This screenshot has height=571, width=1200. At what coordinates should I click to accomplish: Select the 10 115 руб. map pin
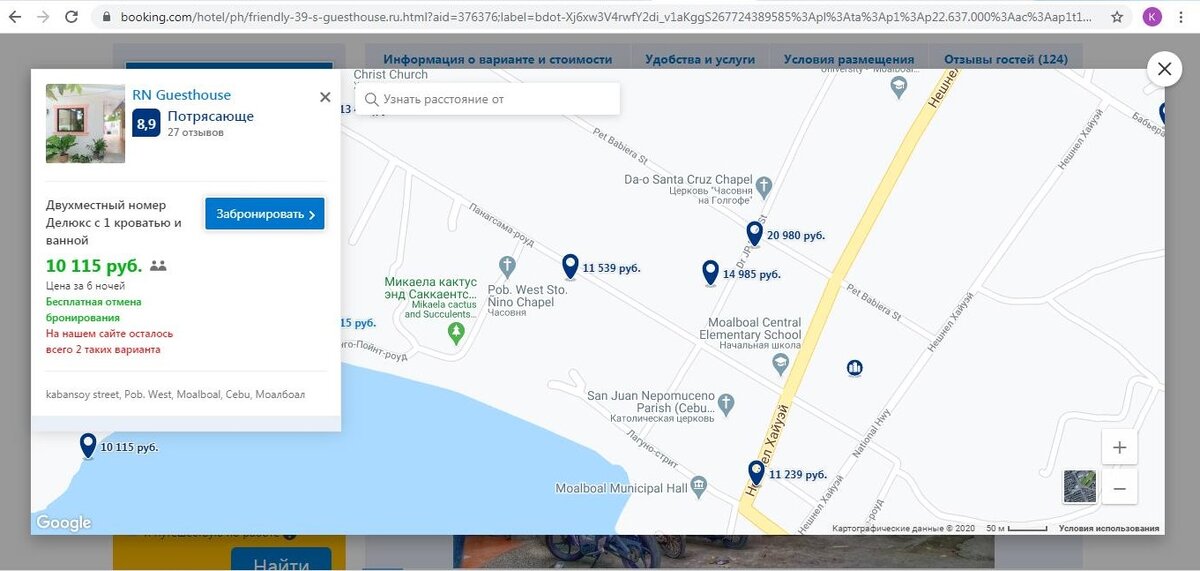tap(88, 445)
